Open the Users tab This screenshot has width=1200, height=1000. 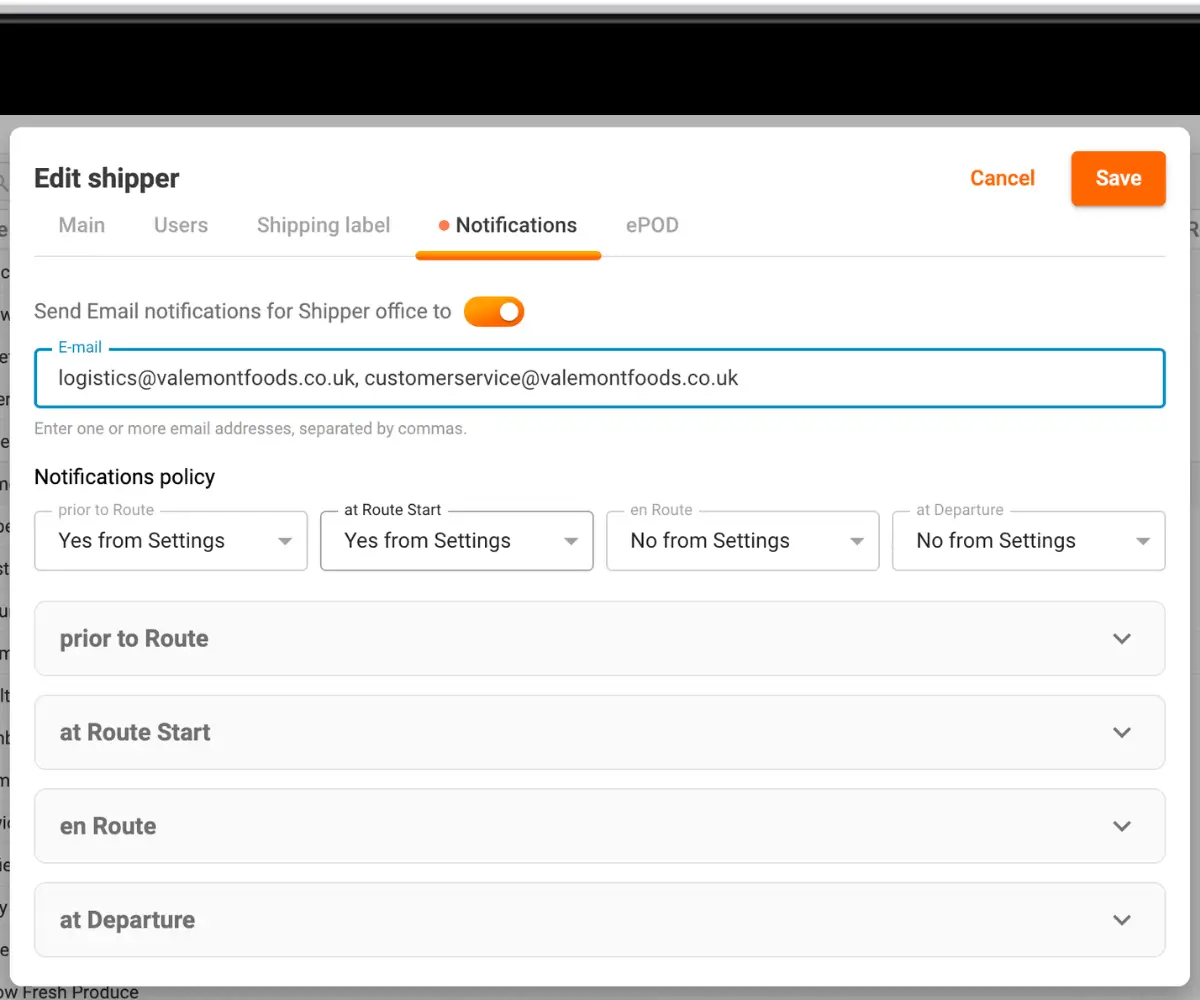pos(181,225)
